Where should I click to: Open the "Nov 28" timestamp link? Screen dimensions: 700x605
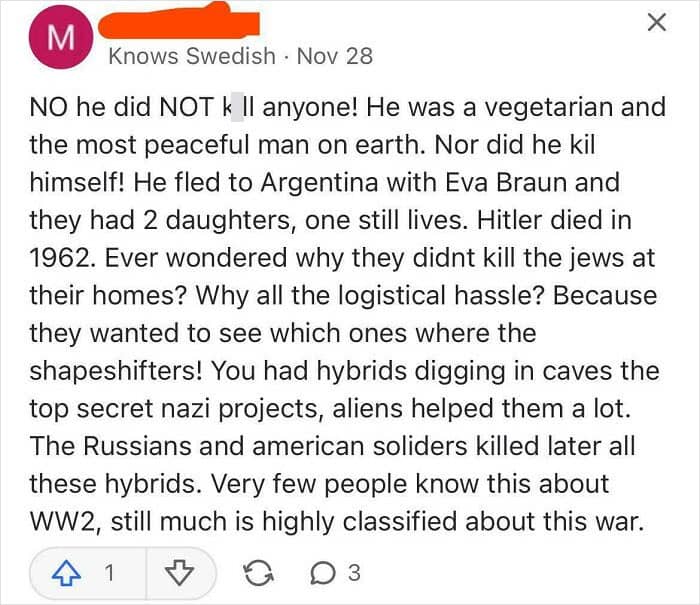point(334,55)
